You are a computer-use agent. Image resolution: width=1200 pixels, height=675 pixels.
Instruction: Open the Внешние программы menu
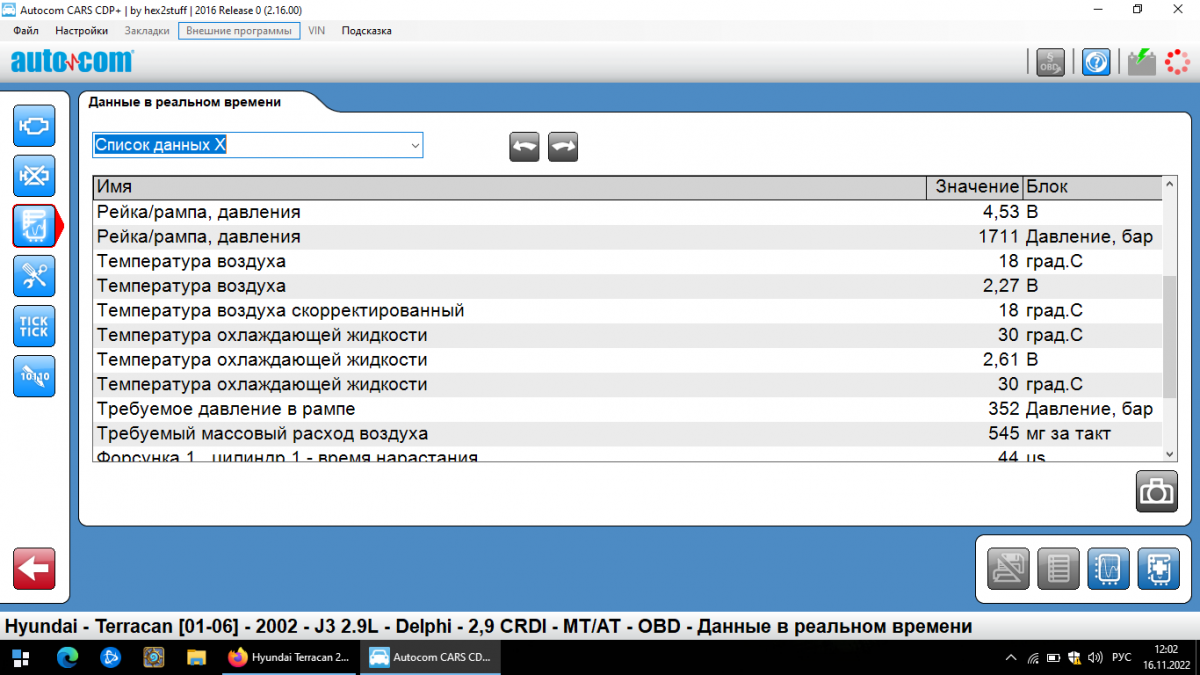click(239, 30)
